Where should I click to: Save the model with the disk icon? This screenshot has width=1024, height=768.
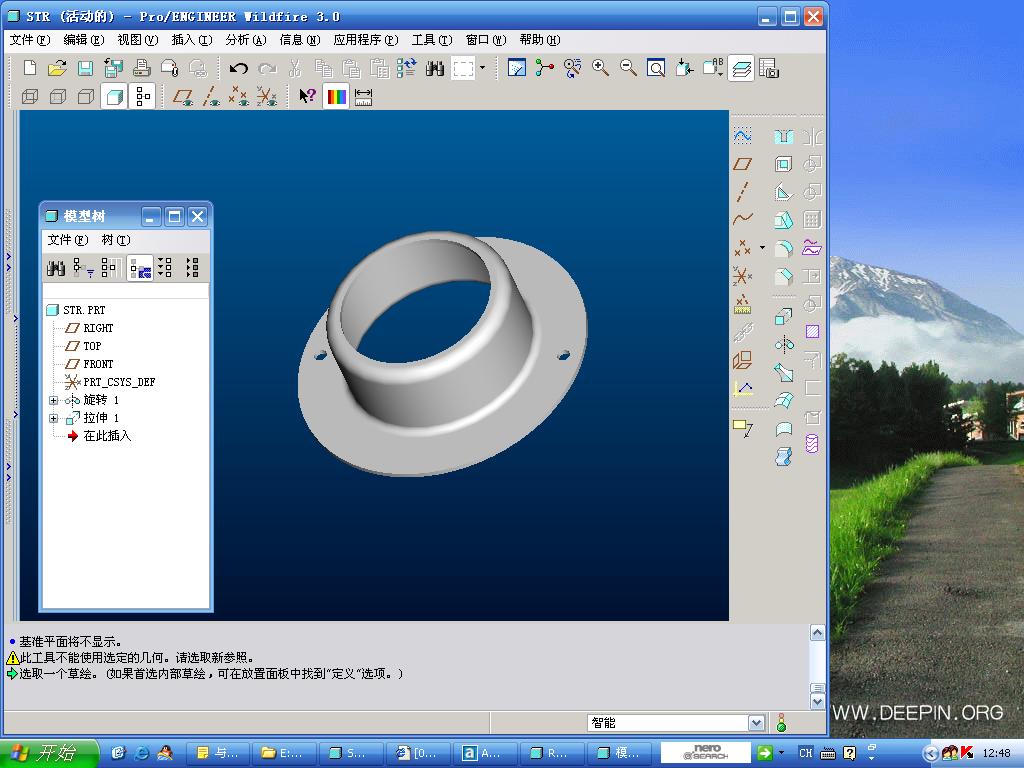coord(85,68)
